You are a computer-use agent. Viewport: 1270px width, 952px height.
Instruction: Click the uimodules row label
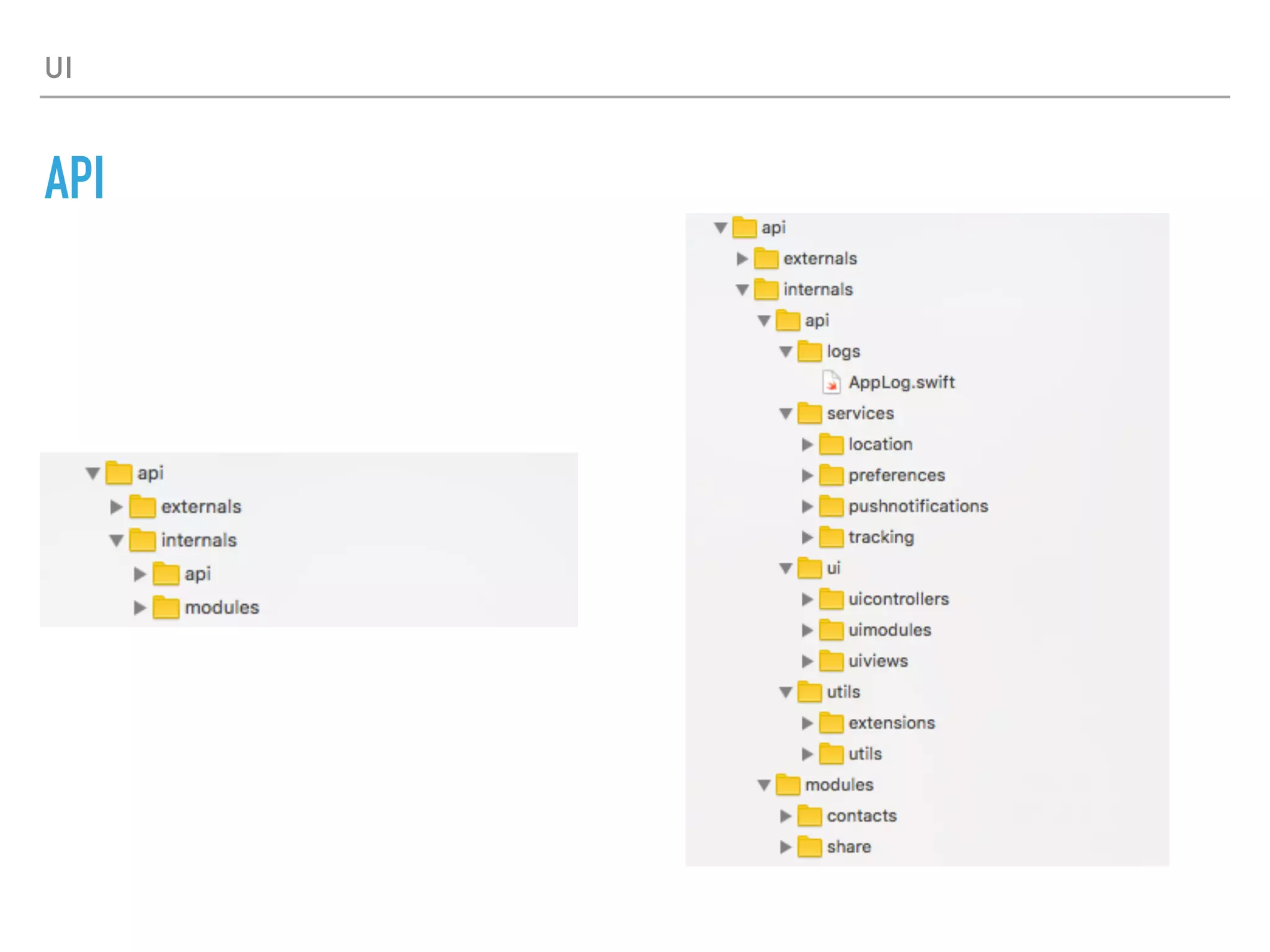[890, 630]
